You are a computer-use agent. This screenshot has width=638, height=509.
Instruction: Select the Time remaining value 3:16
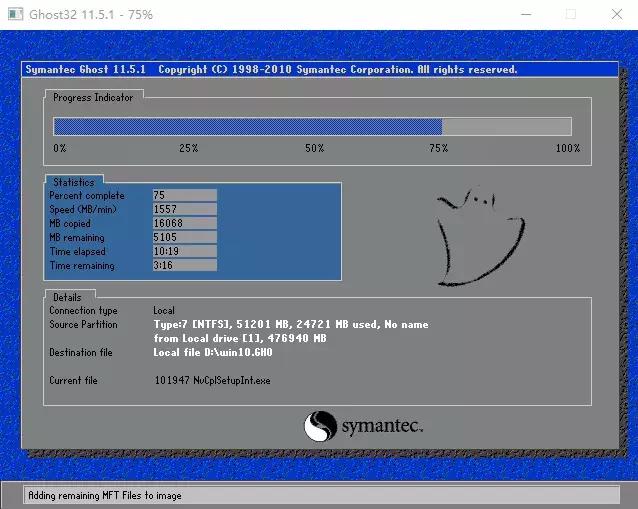coord(185,265)
